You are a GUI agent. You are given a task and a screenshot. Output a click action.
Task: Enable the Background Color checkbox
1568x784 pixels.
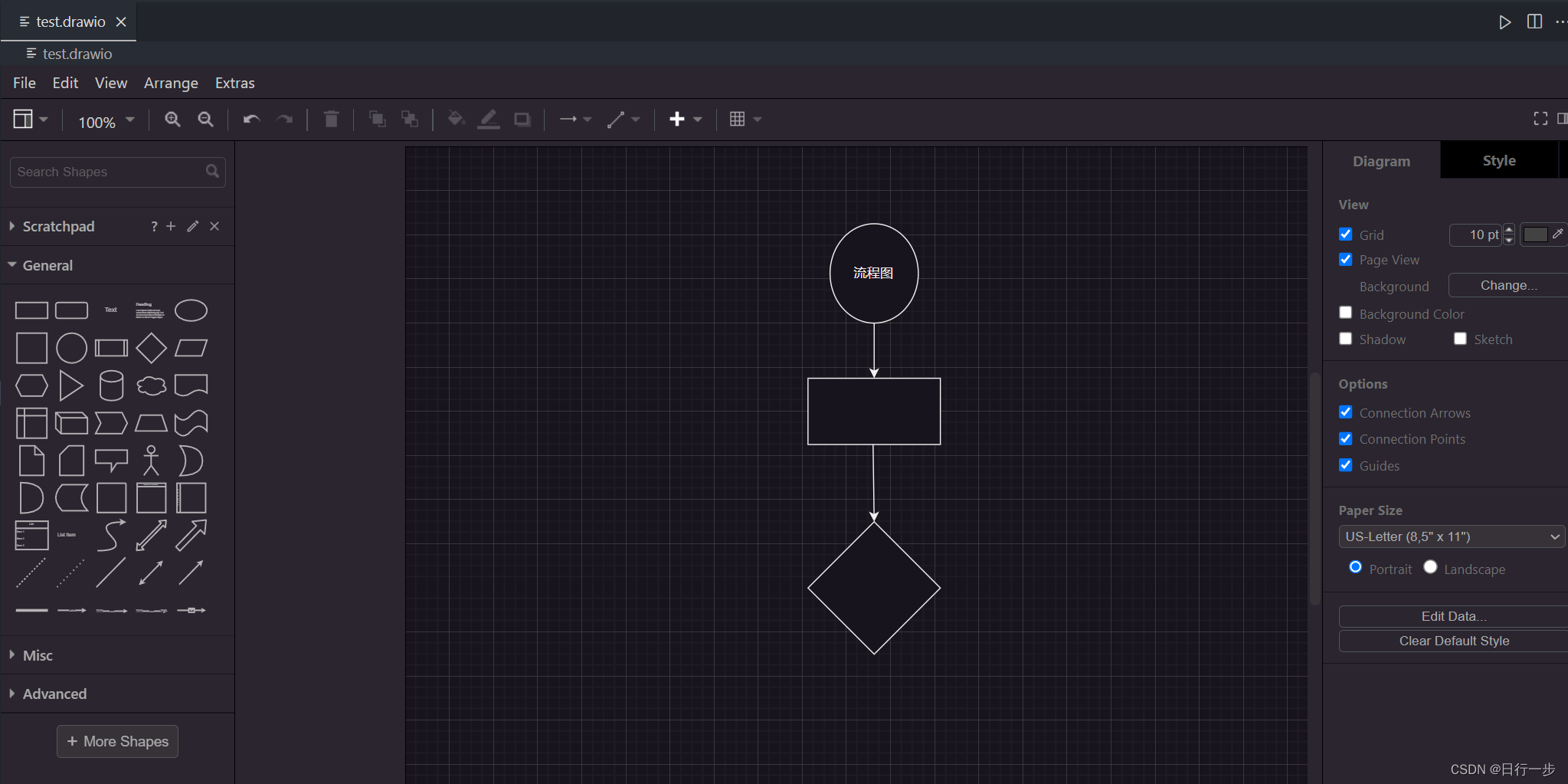coord(1346,313)
